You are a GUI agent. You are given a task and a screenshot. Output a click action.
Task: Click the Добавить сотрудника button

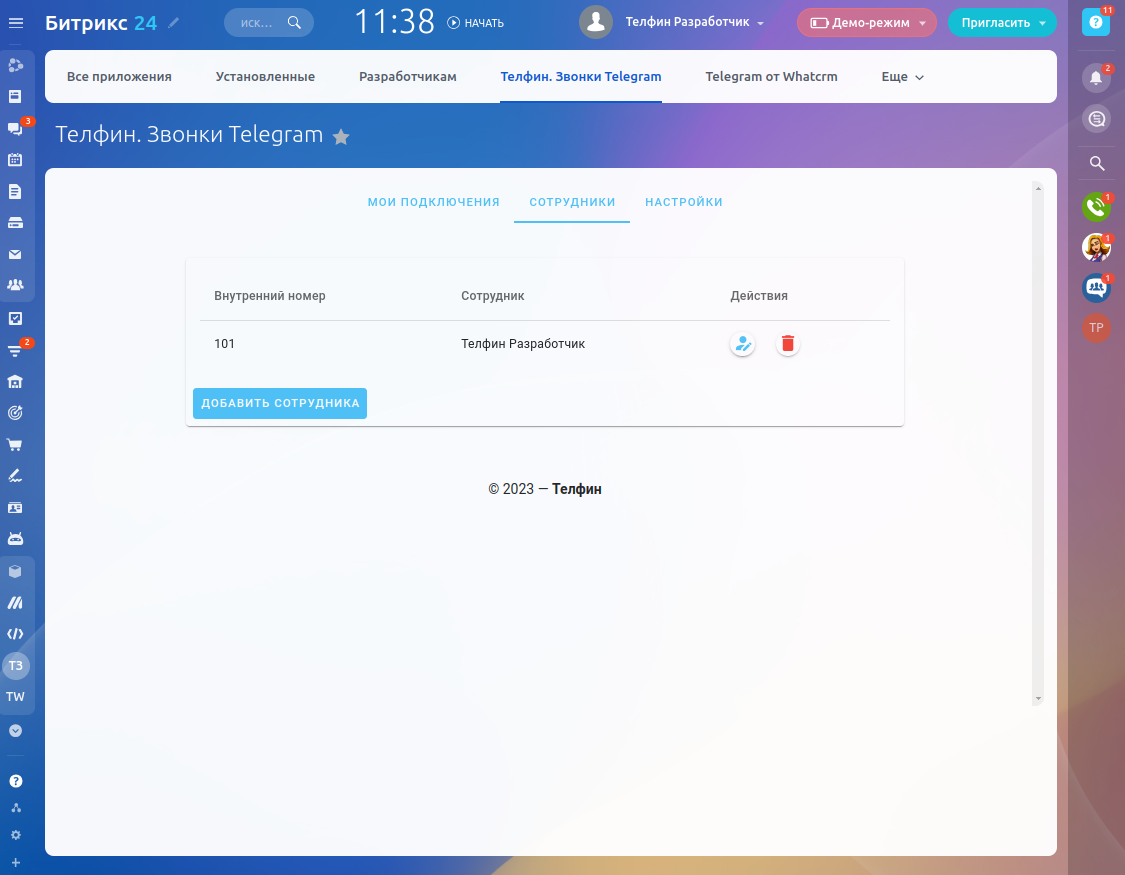(280, 403)
